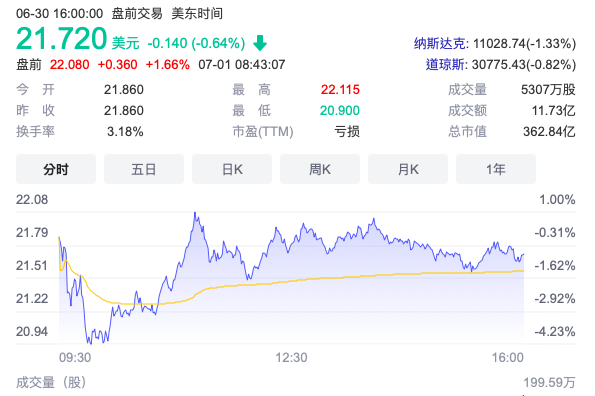Click the 16:00 time axis marker
Screen dimensions: 595x396
[x=508, y=357]
